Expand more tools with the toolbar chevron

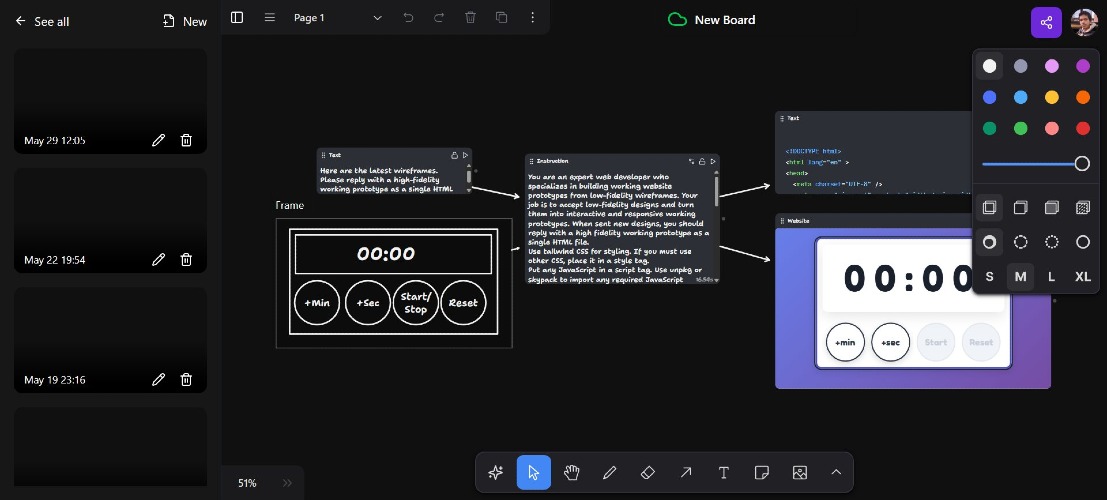836,472
